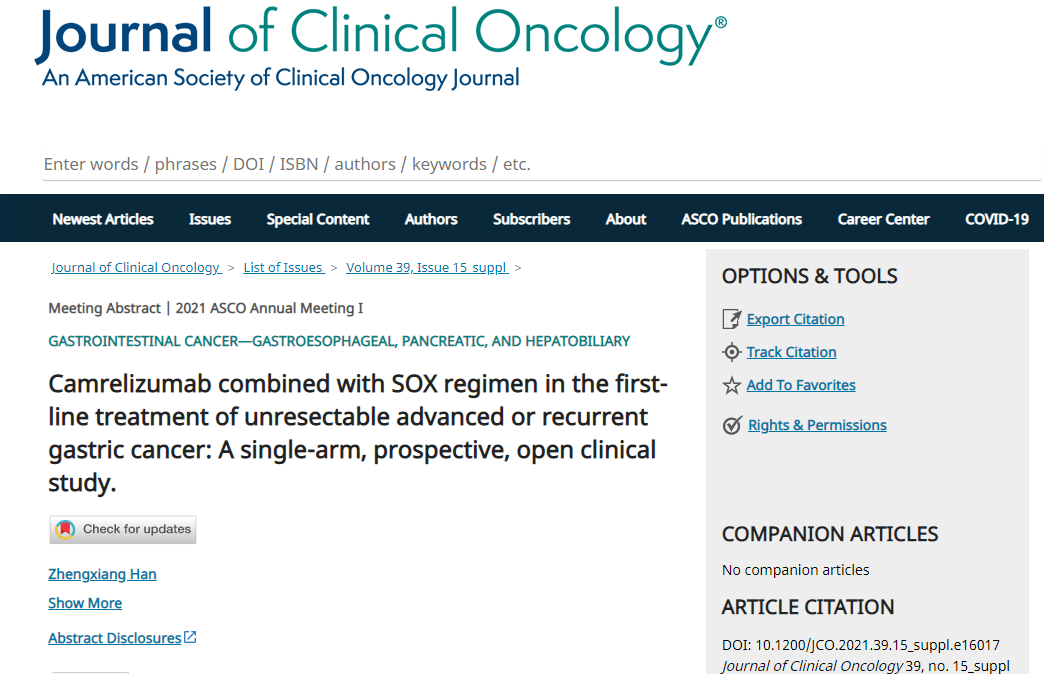The width and height of the screenshot is (1044, 674).
Task: Click the Check for updates button
Action: [x=123, y=529]
